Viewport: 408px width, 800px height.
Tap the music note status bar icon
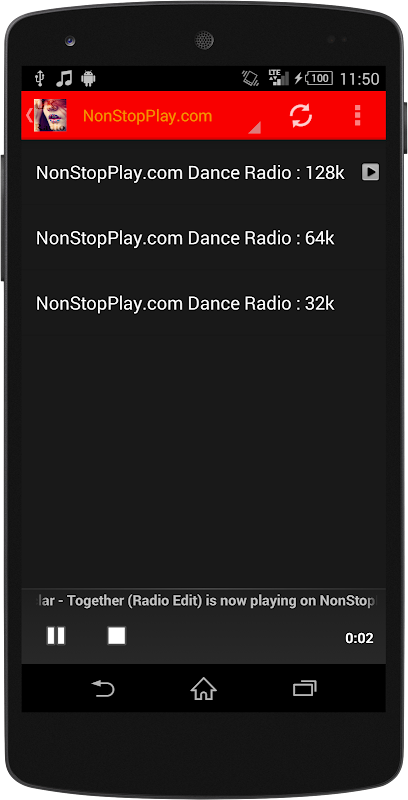64,78
